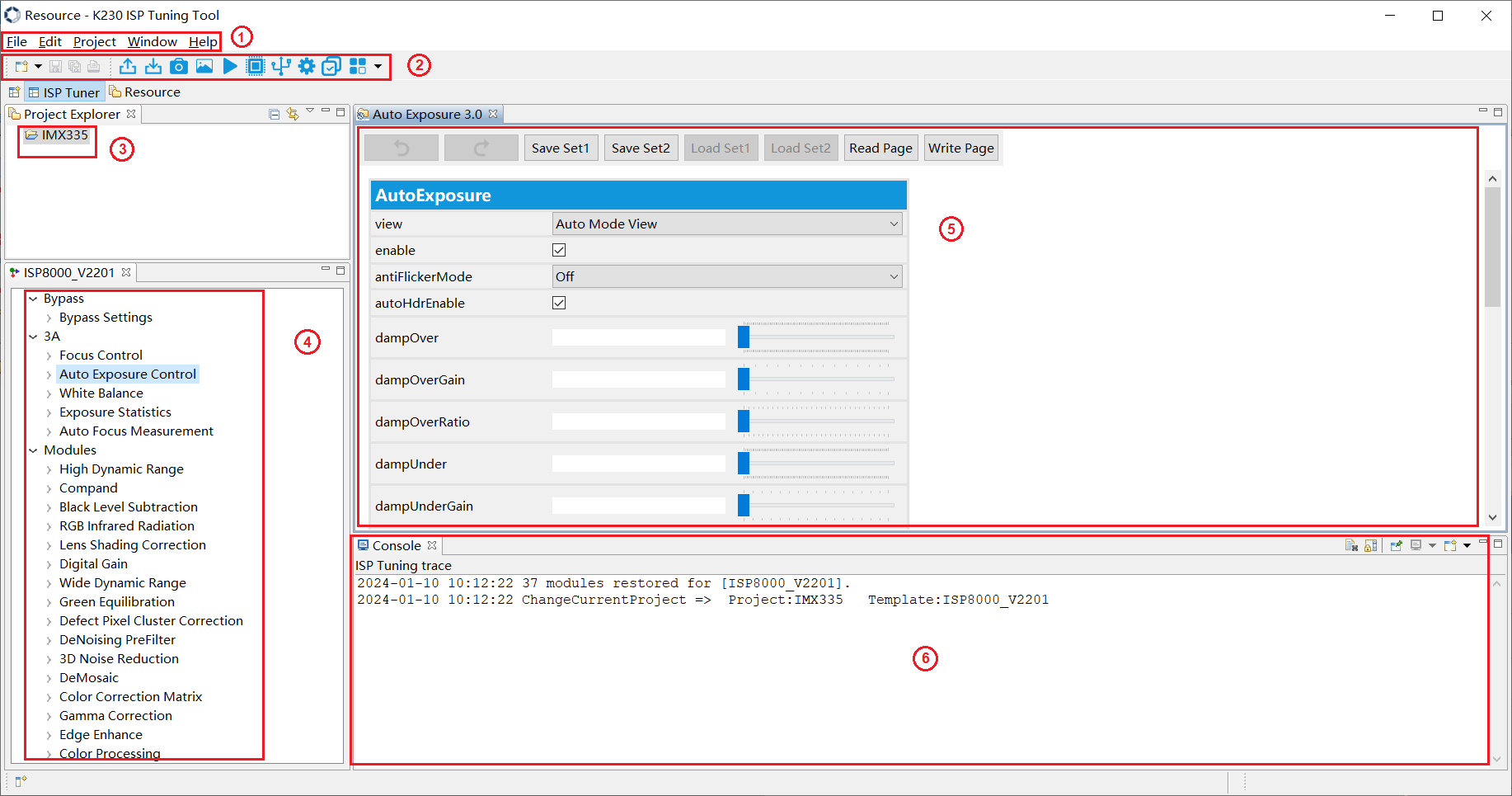Uncheck the enable checkbox
Viewport: 1512px width, 796px height.
click(x=559, y=250)
